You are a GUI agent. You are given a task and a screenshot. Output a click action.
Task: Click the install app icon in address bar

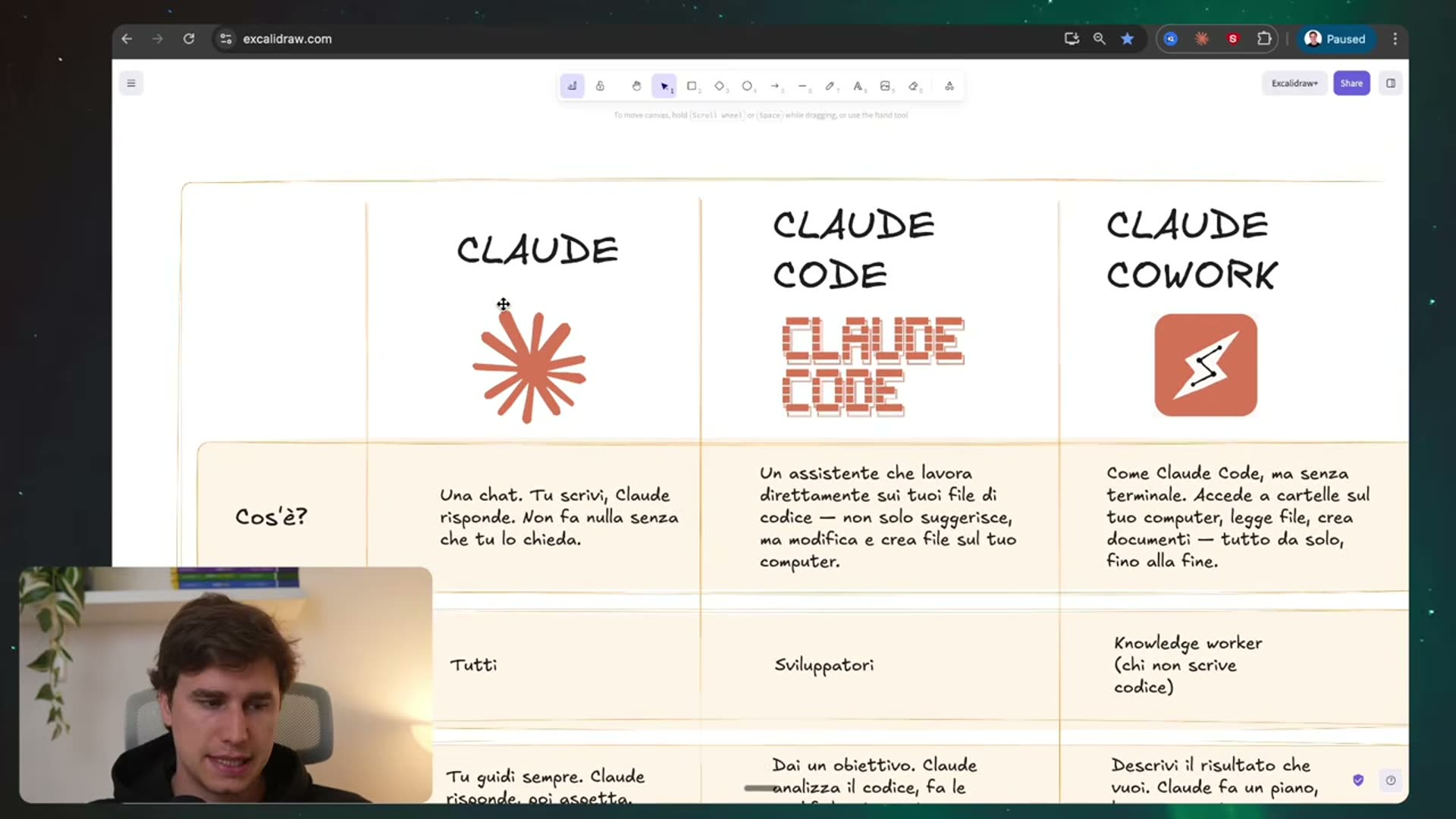(1072, 39)
